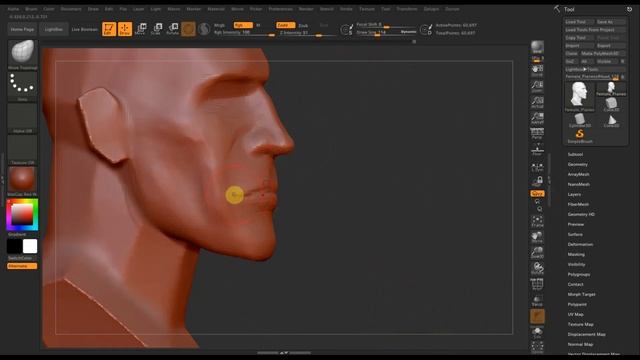The width and height of the screenshot is (640, 360).
Task: Toggle the Floor grid icon
Action: [x=537, y=149]
